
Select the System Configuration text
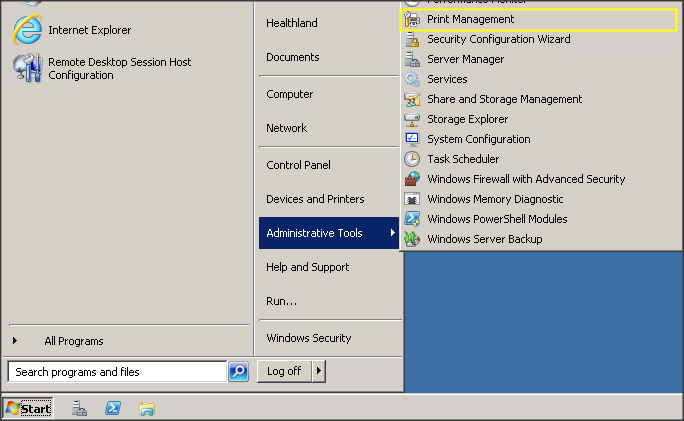pyautogui.click(x=479, y=139)
